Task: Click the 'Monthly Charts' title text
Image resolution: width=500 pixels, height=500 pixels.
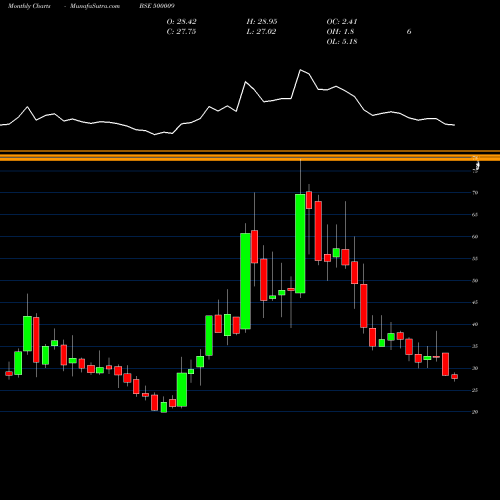Action: 29,6
